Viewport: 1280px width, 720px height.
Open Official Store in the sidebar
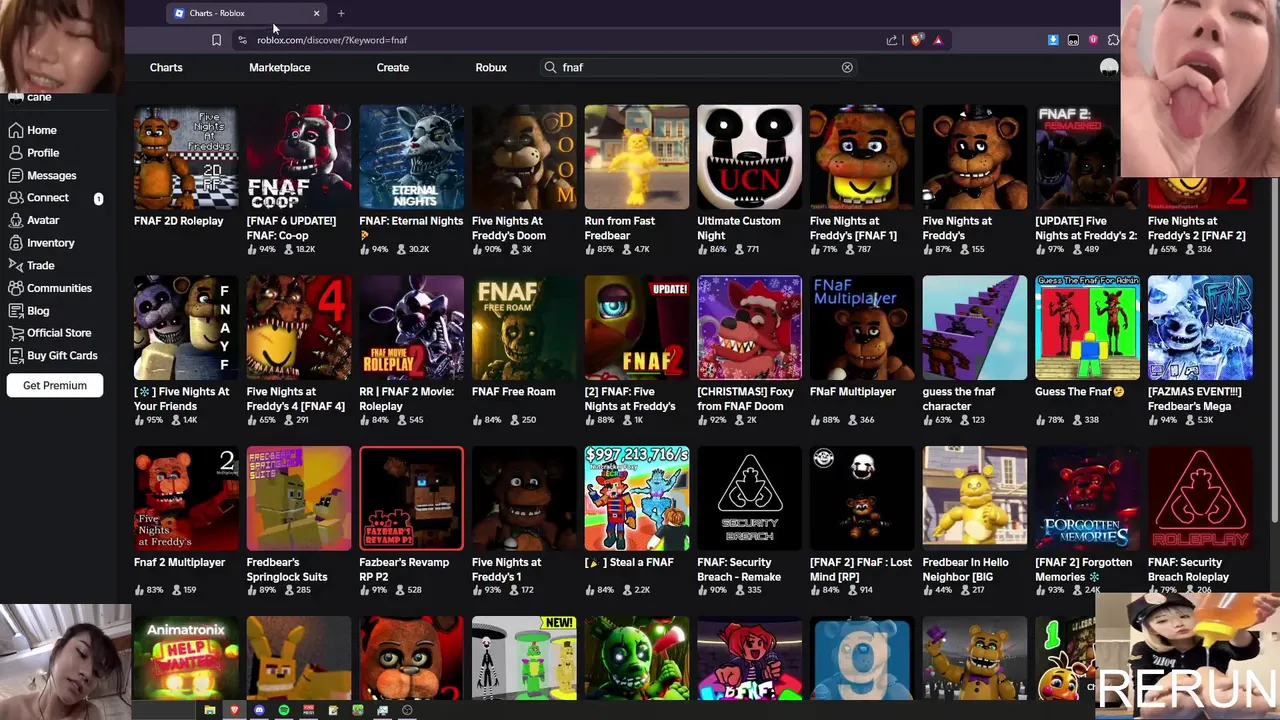49,333
